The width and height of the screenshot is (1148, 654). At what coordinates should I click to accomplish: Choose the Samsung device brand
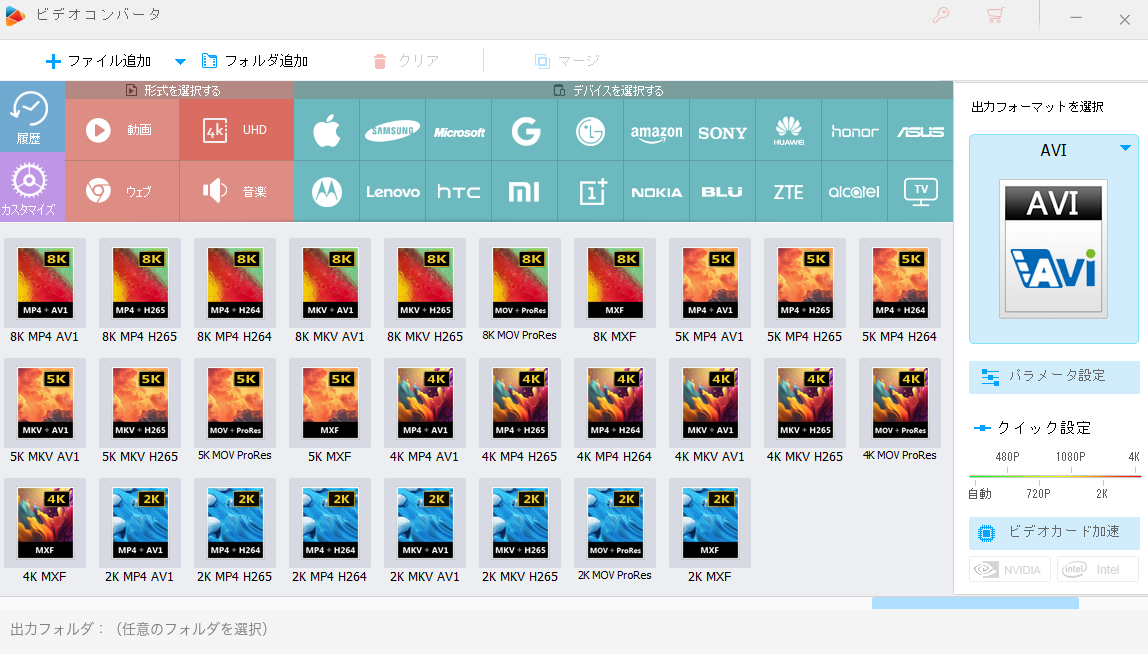(392, 130)
